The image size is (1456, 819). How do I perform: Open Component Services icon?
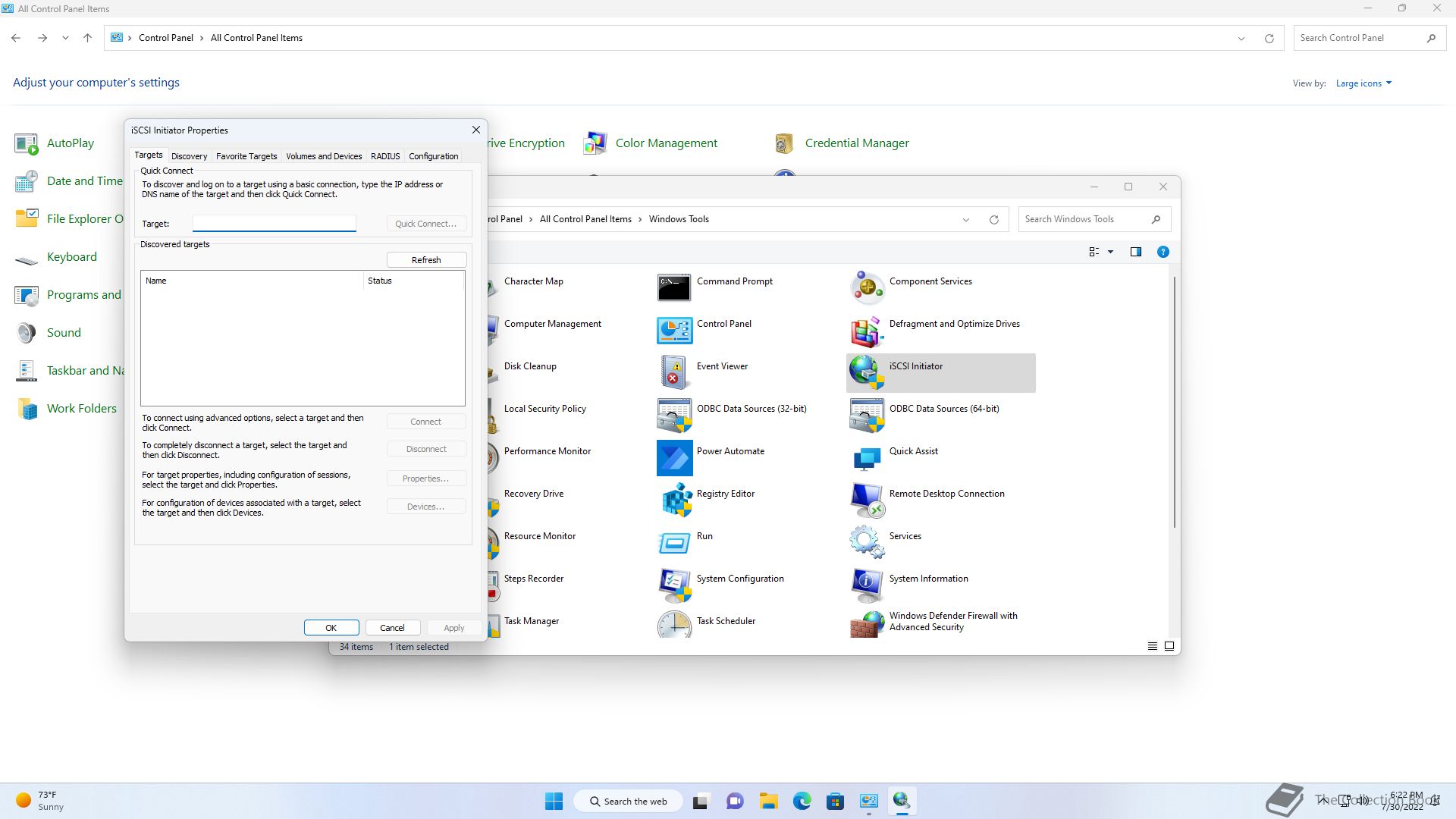867,288
